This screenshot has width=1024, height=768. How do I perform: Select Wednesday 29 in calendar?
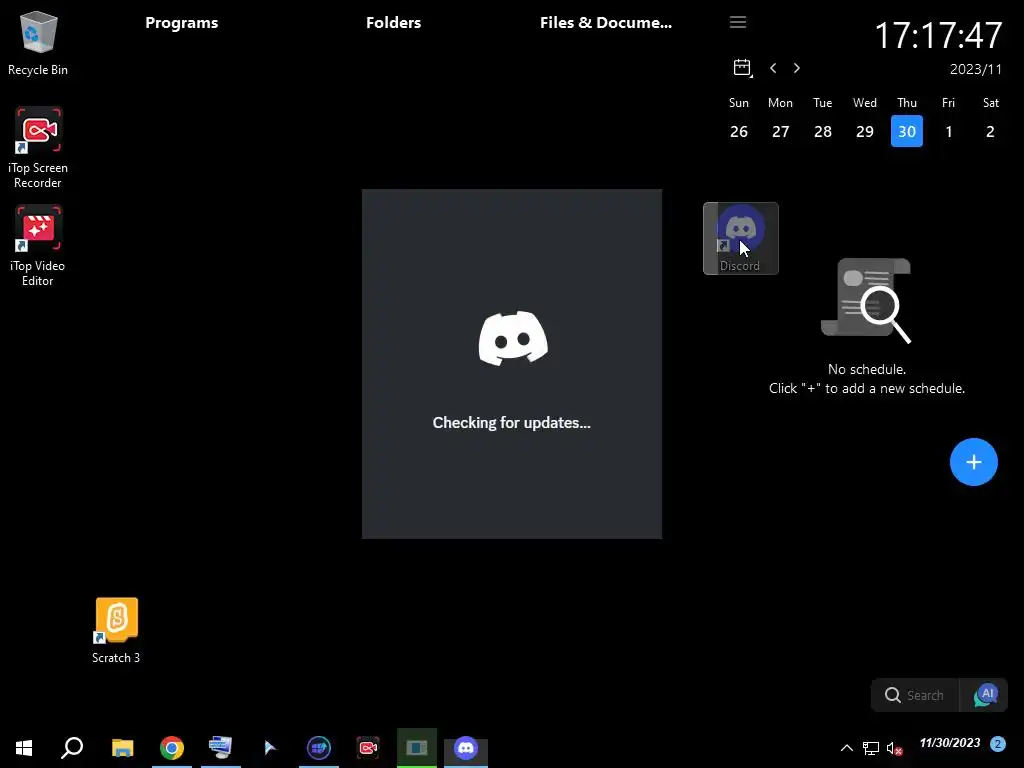(x=865, y=131)
